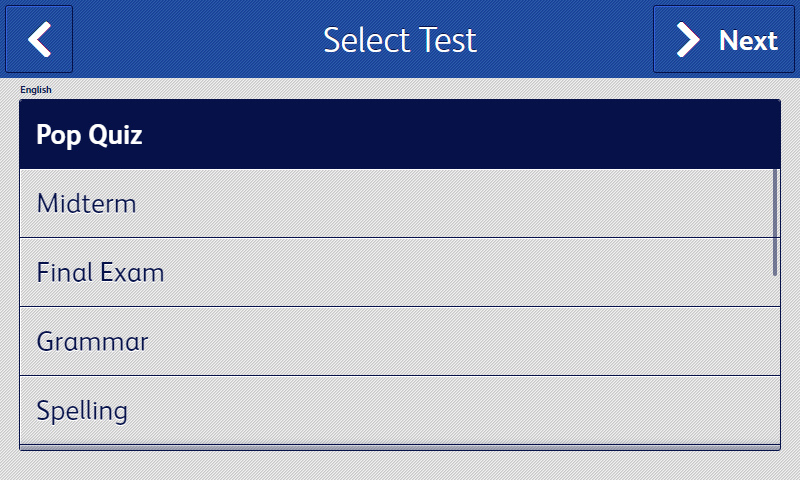The width and height of the screenshot is (800, 480).
Task: Click the Final Exam text label
Action: point(100,272)
